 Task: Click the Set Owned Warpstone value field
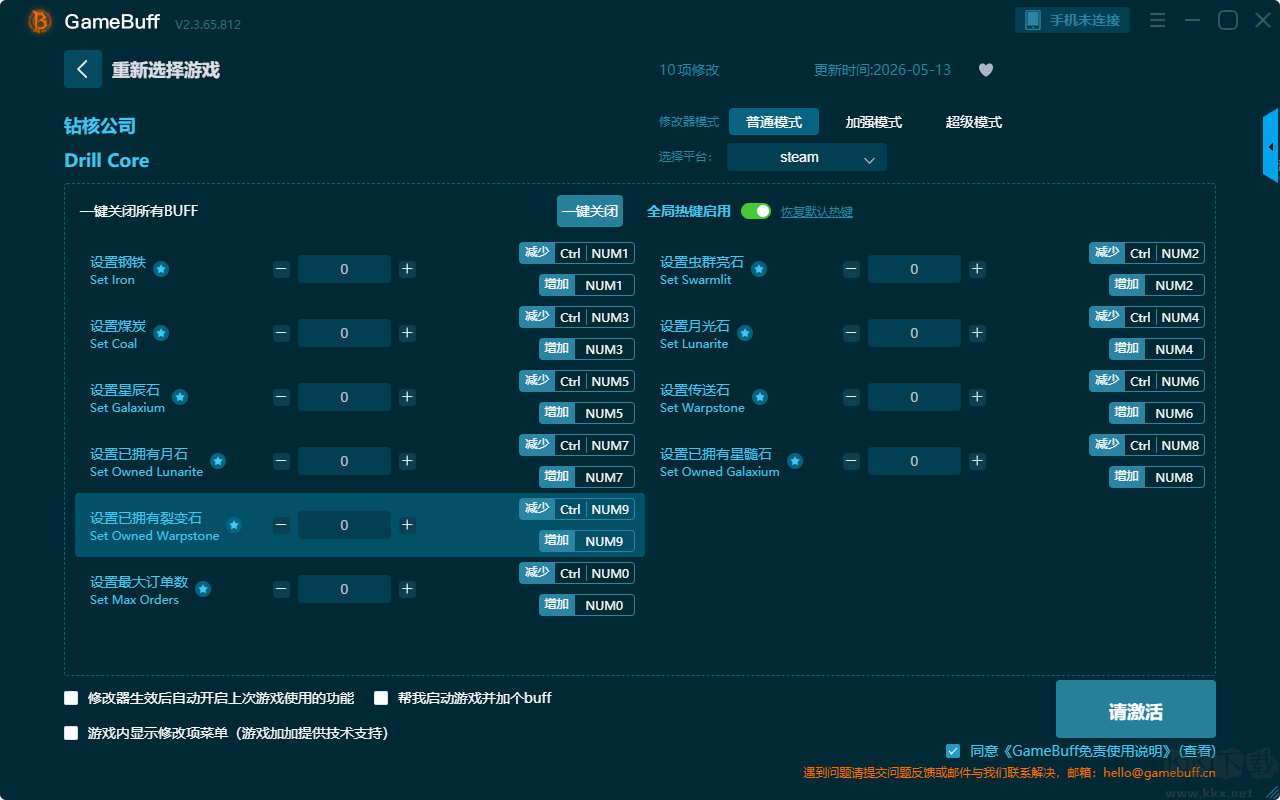(344, 525)
